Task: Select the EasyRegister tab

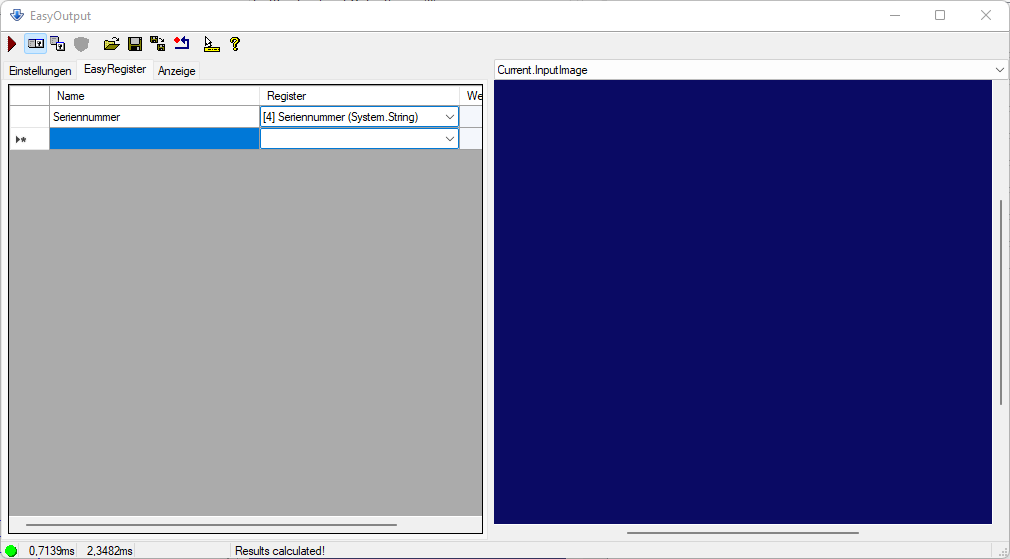Action: pyautogui.click(x=115, y=70)
